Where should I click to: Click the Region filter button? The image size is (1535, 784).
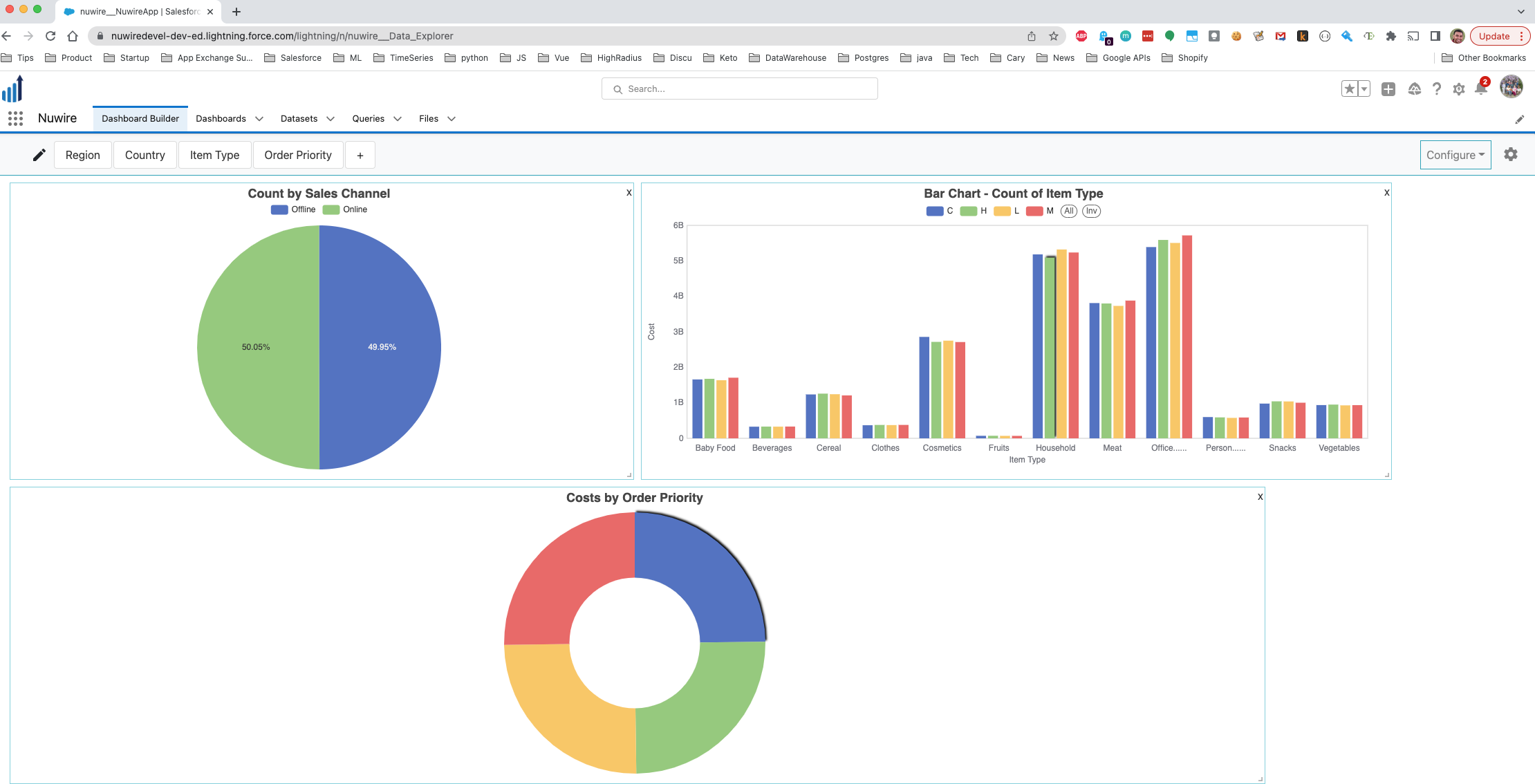(83, 155)
